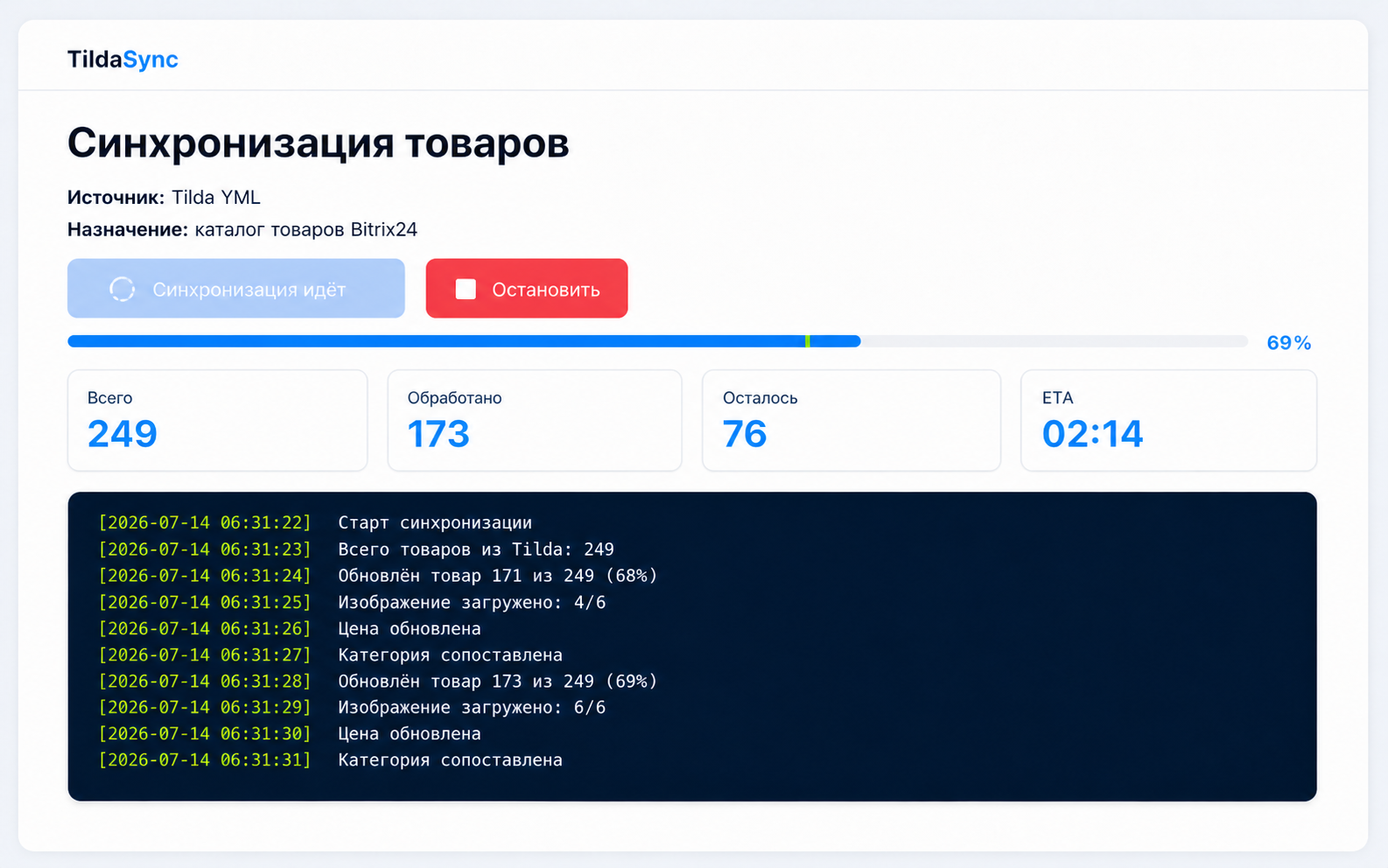Click the 69% progress label

pos(1289,342)
